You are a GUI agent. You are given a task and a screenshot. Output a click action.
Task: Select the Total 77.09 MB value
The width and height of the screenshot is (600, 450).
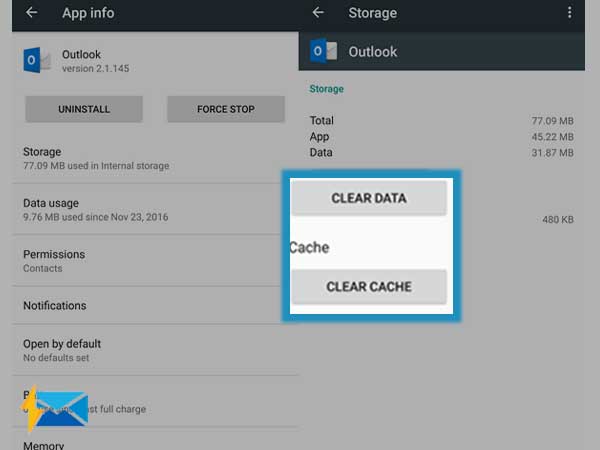(552, 121)
